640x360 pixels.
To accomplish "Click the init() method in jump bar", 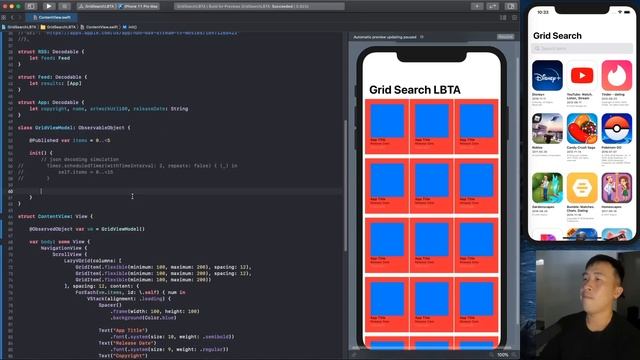I will click(130, 27).
